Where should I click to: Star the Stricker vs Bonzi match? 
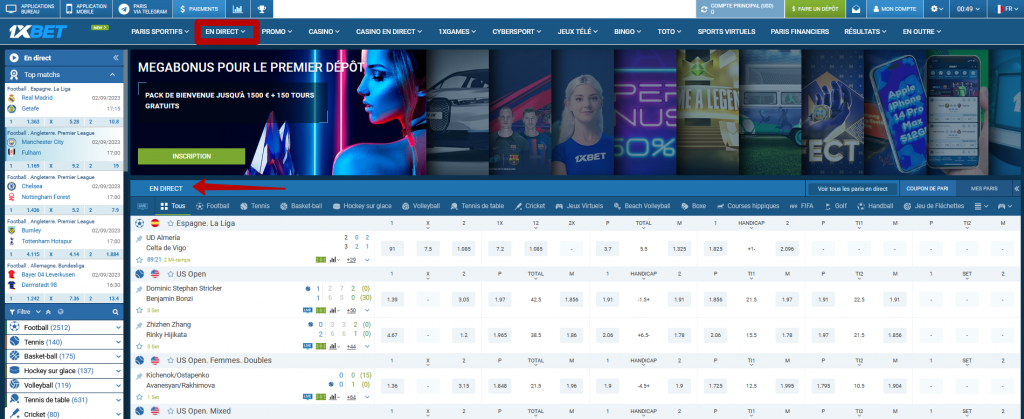(139, 310)
